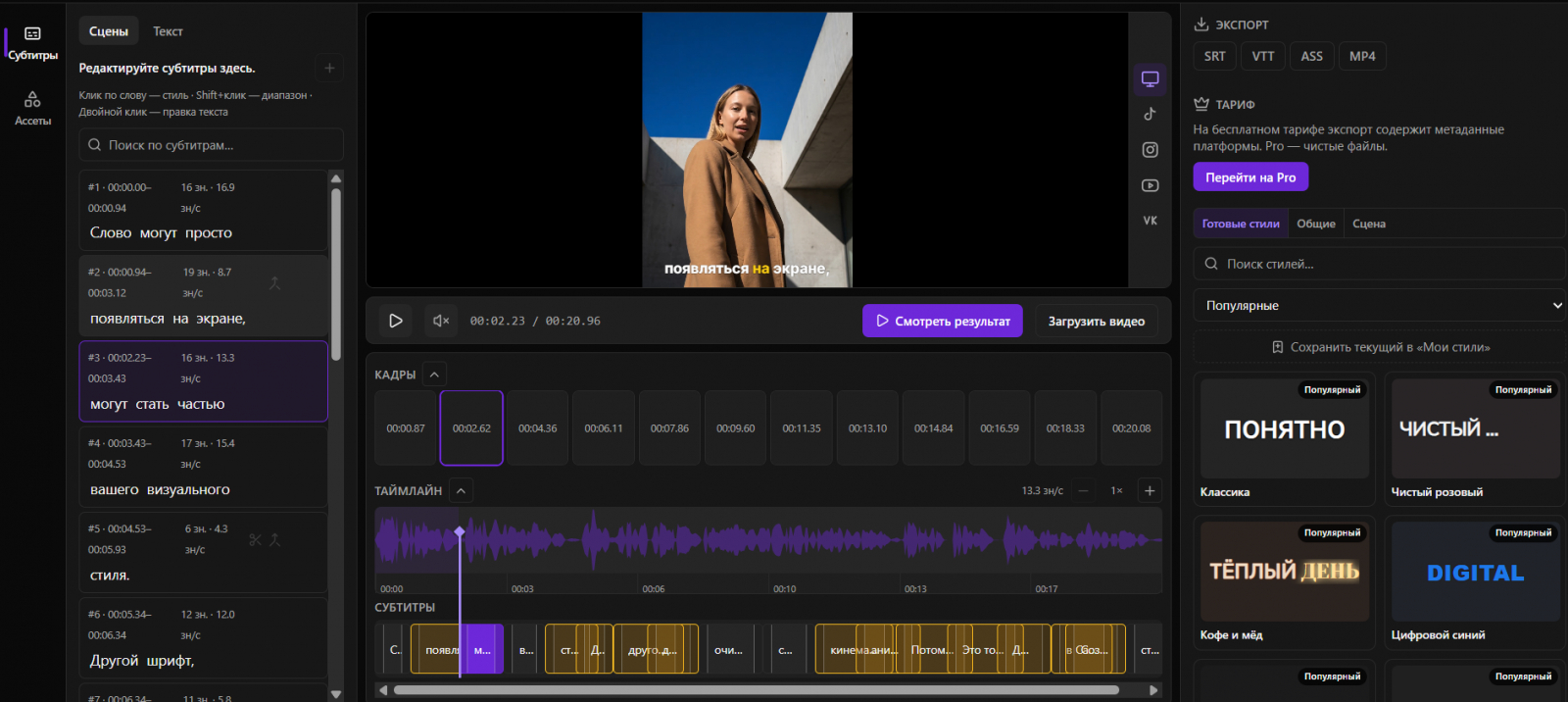Export subtitles as VTT

pyautogui.click(x=1263, y=56)
